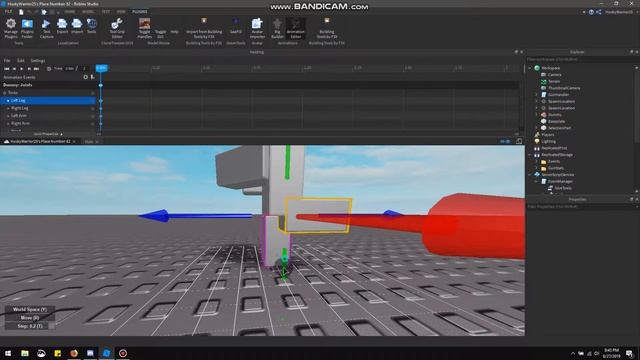Play the animation
The width and height of the screenshot is (640, 360).
click(22, 69)
